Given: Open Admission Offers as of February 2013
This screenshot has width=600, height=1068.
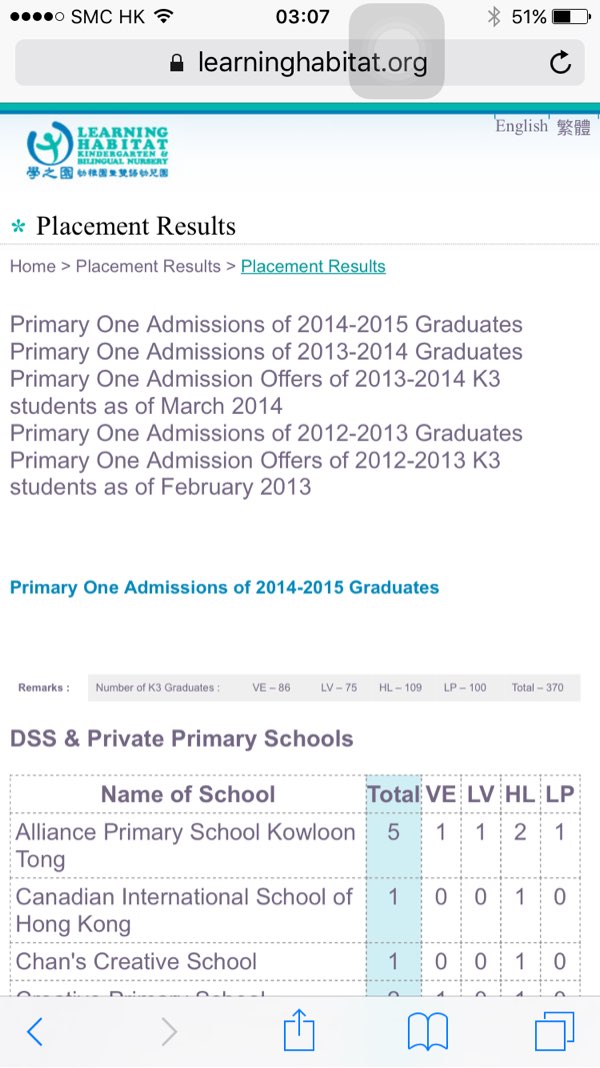Looking at the screenshot, I should pos(255,473).
